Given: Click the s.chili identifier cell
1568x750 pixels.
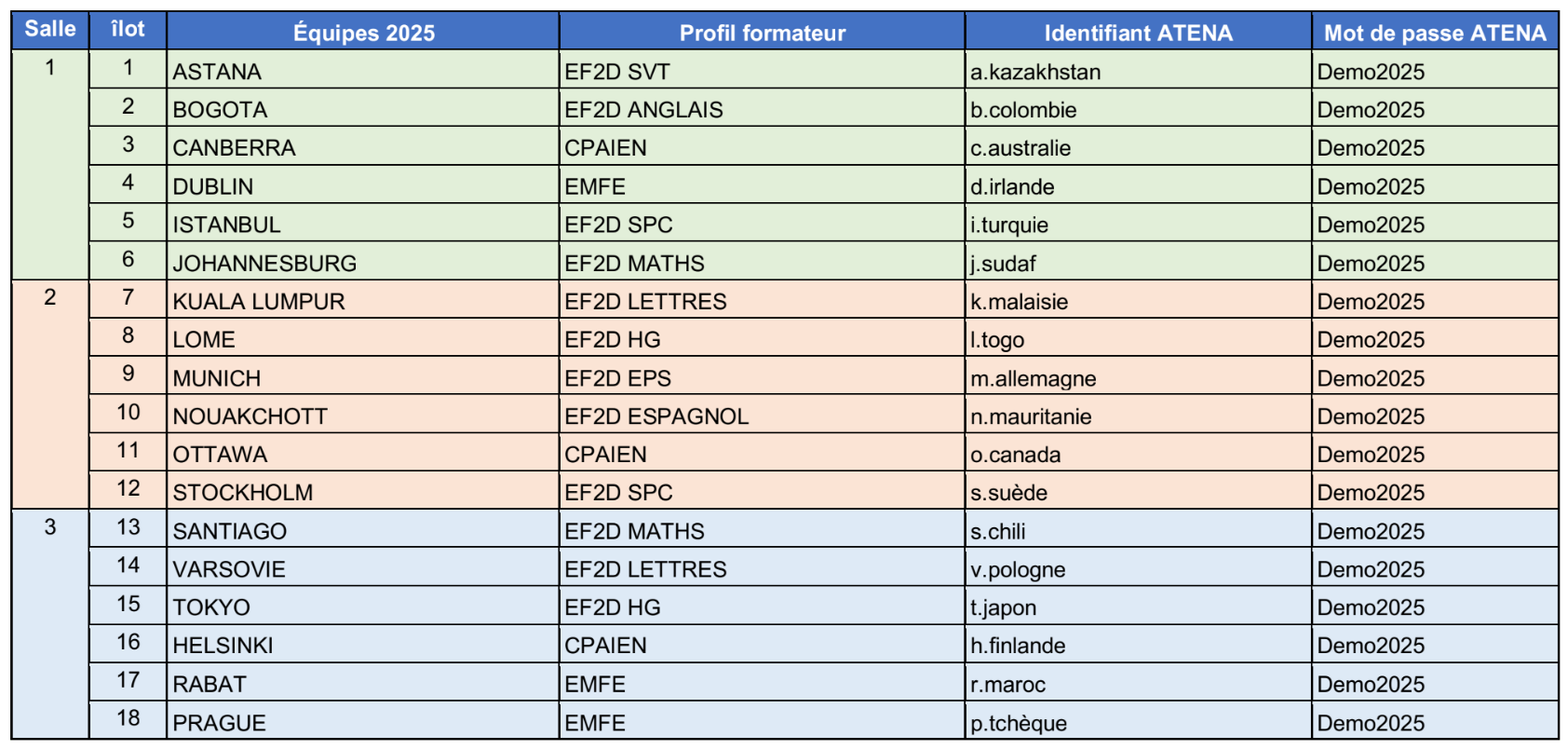Looking at the screenshot, I should tap(1138, 529).
